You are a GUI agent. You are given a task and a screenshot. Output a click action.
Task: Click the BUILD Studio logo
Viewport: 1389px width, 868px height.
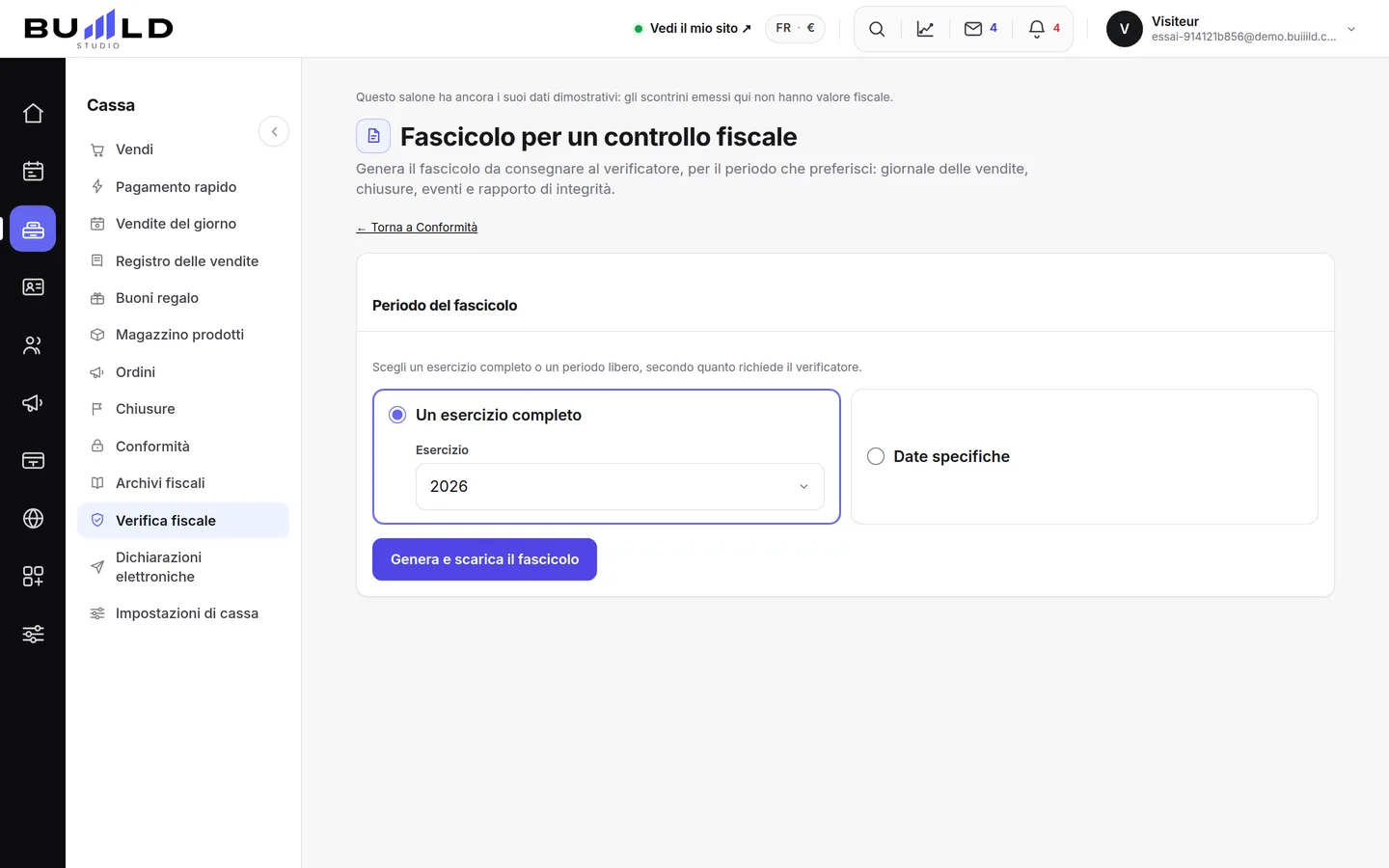point(98,29)
